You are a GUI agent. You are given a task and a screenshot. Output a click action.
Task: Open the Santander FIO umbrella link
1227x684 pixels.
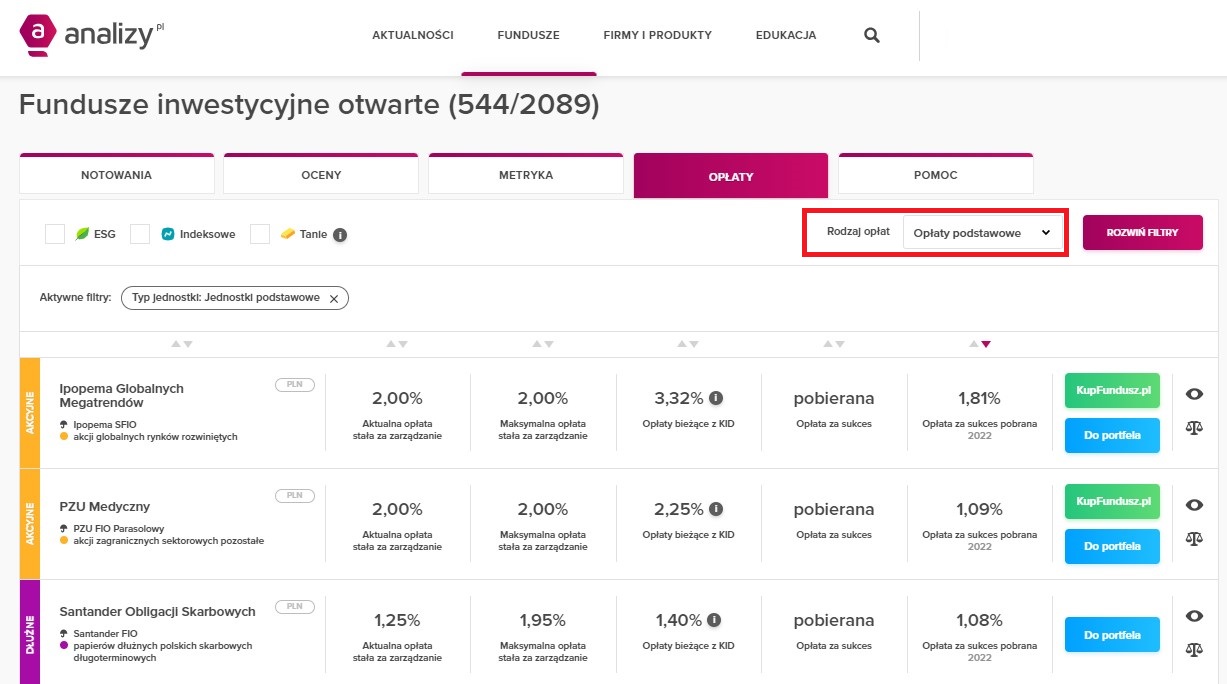click(x=105, y=633)
